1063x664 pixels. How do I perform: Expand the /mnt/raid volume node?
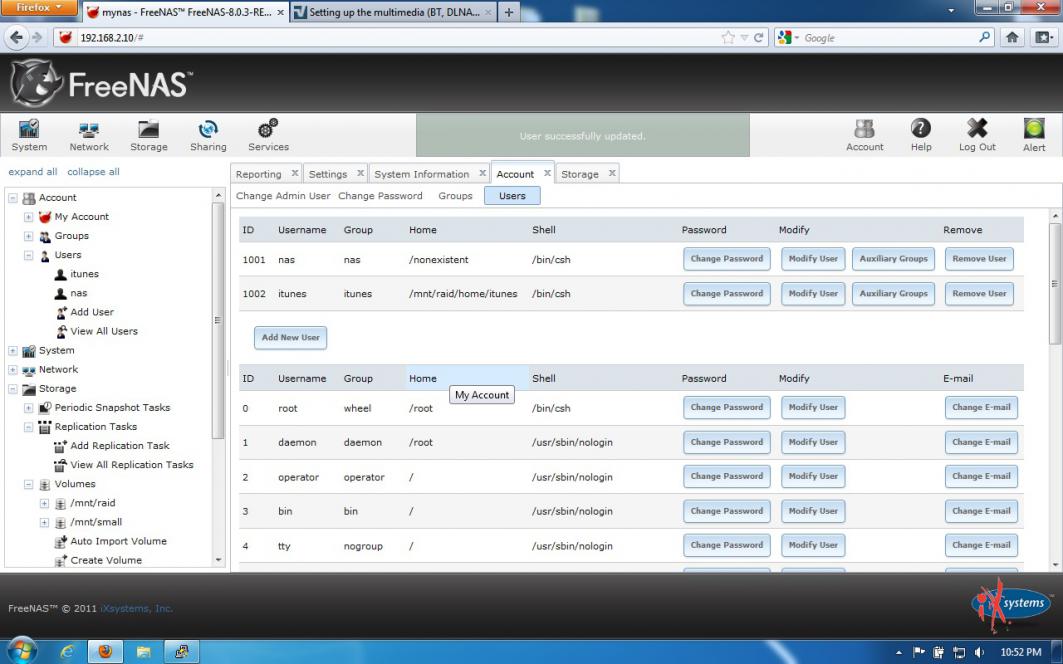point(44,503)
